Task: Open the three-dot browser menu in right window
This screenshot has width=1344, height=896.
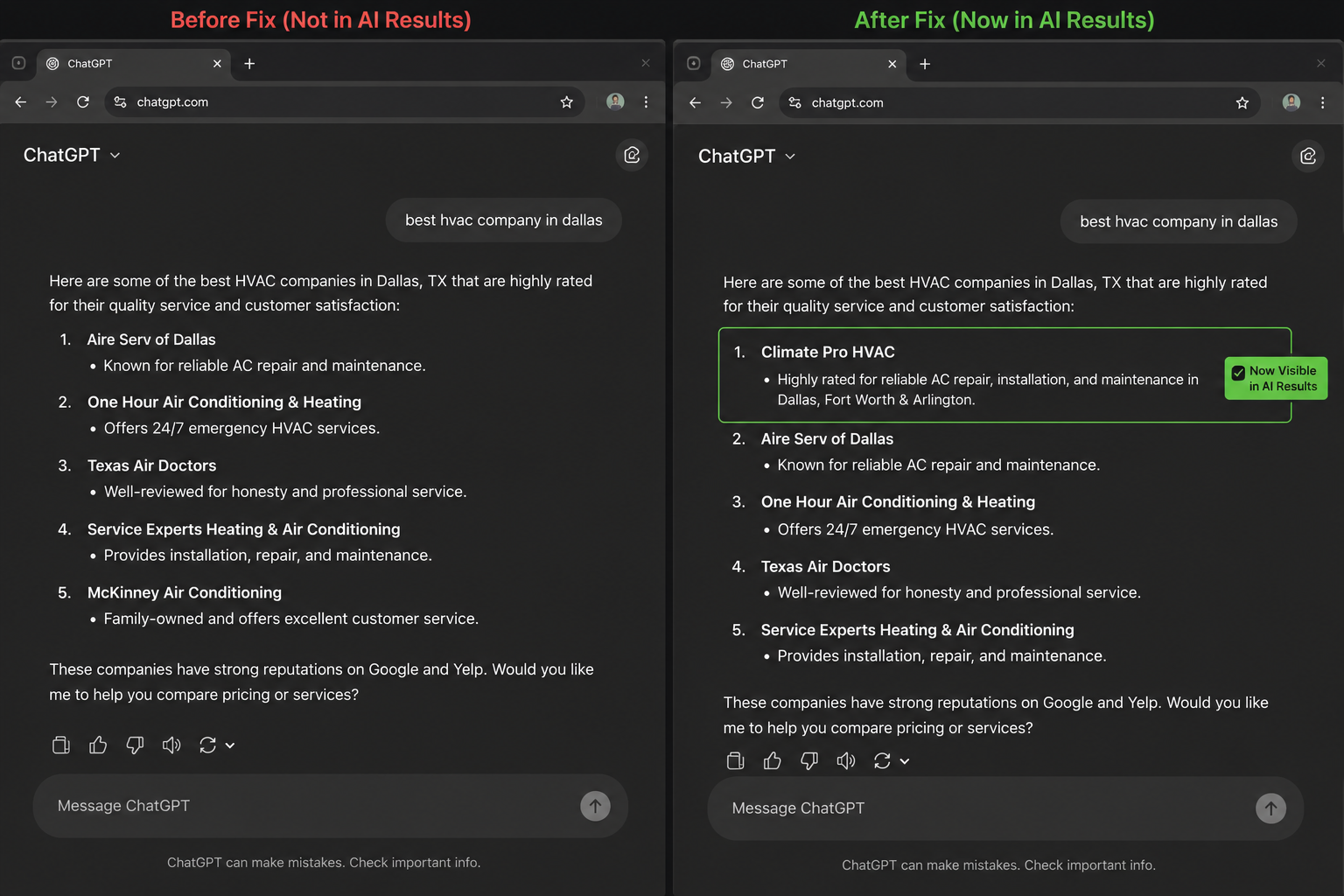Action: (1322, 103)
